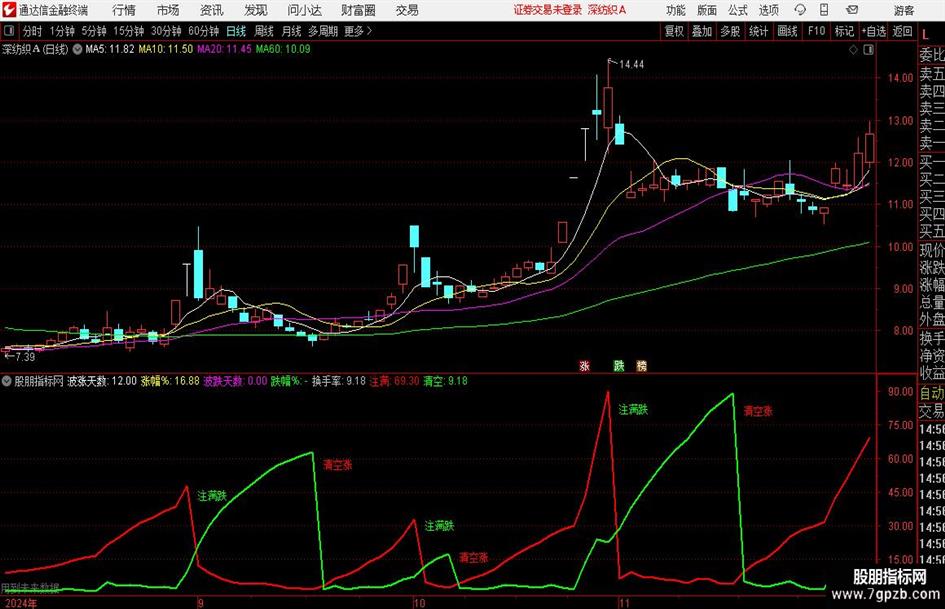This screenshot has width=945, height=609.
Task: Open the headset customer service icon
Action: click(800, 10)
